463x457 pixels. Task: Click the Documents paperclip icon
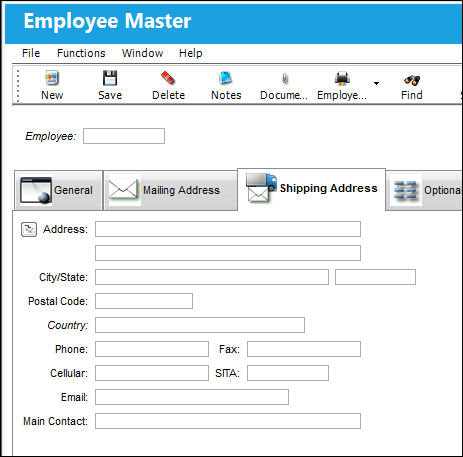pyautogui.click(x=285, y=79)
